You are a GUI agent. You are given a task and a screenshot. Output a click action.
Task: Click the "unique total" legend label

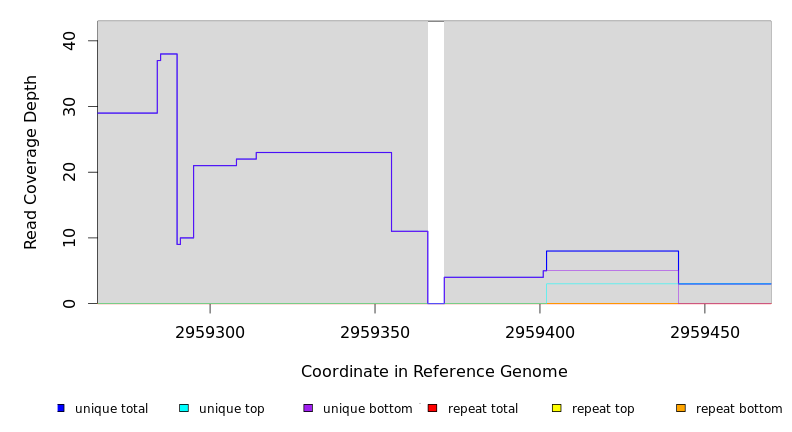pos(111,409)
